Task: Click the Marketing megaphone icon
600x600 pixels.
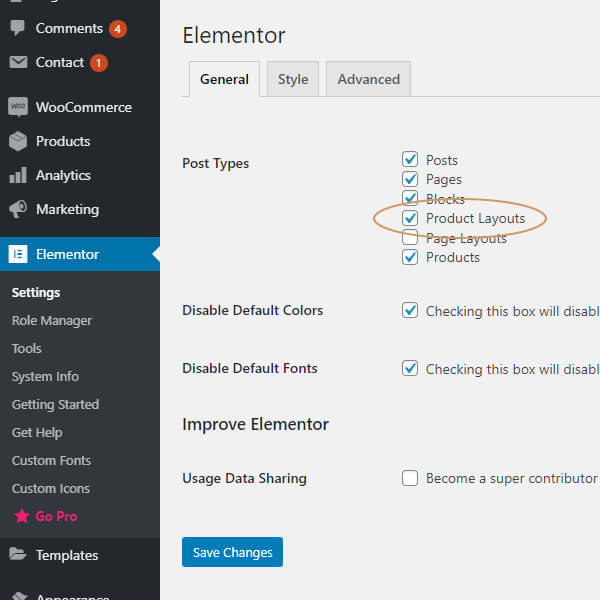Action: click(x=18, y=209)
